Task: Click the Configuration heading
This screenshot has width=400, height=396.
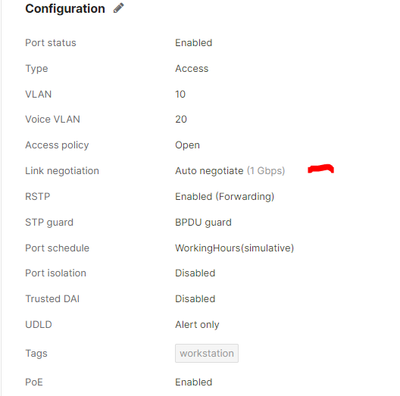Action: (65, 9)
